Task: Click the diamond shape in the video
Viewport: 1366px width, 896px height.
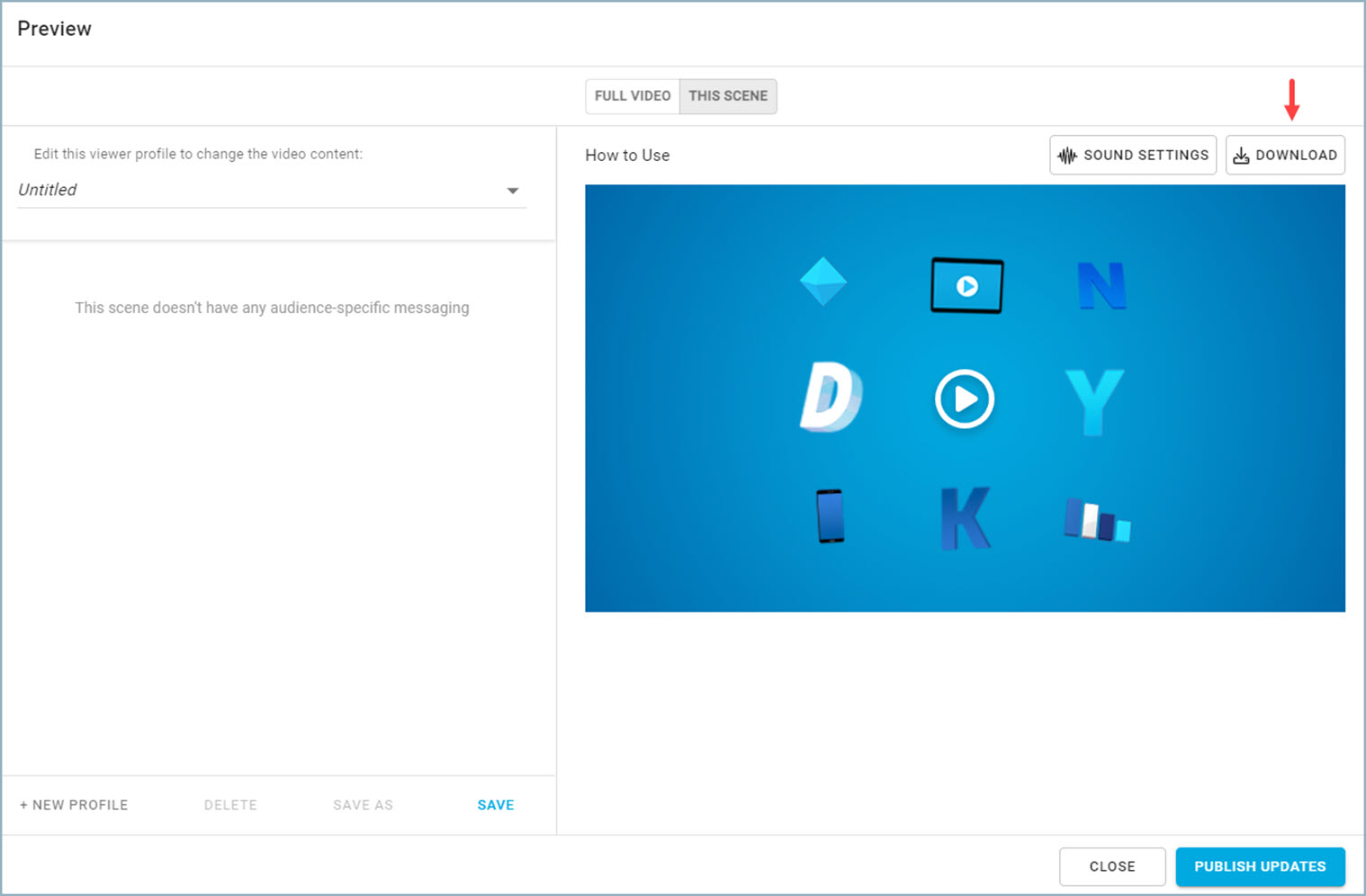Action: (x=823, y=282)
